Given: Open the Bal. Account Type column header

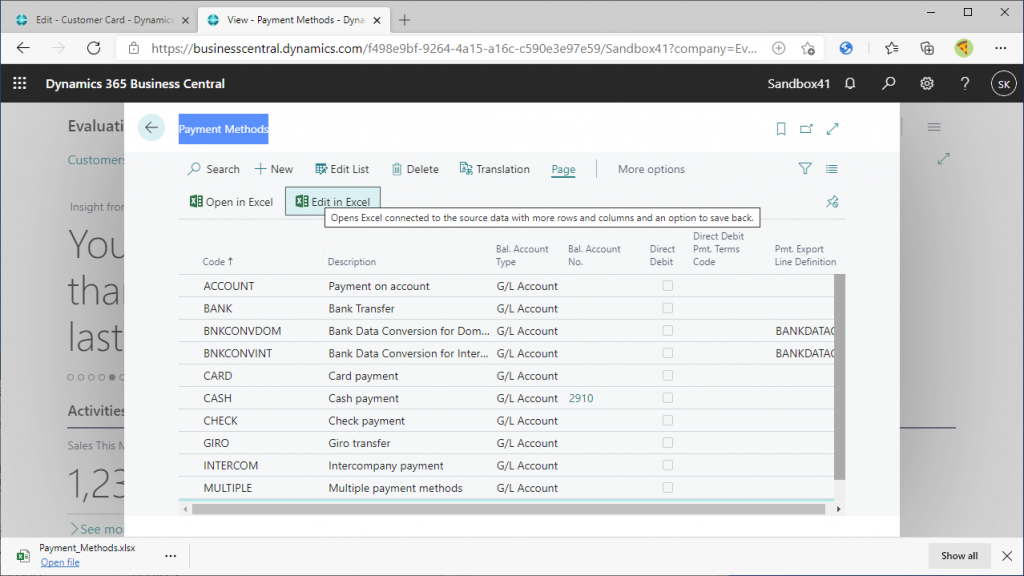Looking at the screenshot, I should [x=522, y=255].
